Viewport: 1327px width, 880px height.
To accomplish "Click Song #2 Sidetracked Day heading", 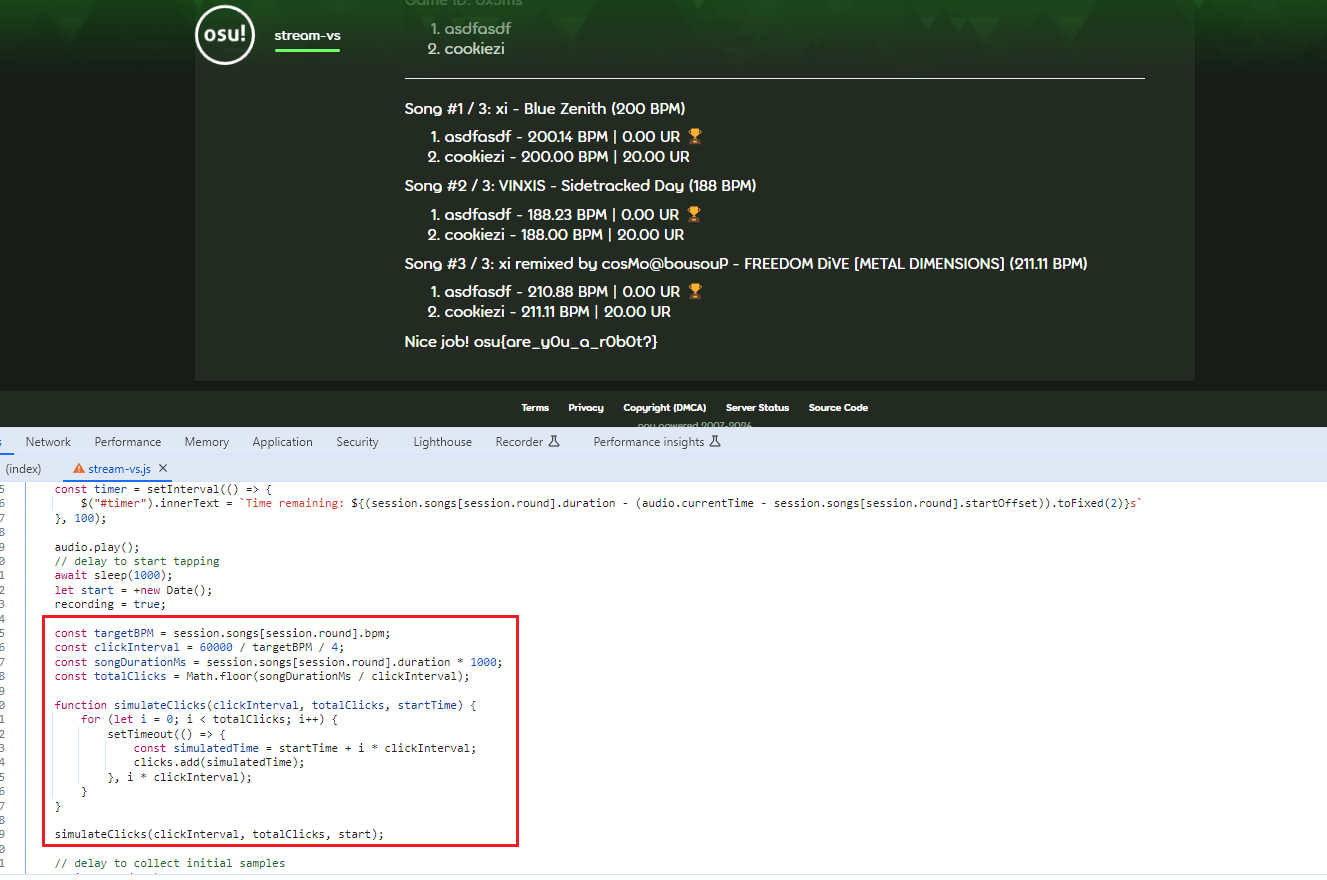I will (580, 186).
